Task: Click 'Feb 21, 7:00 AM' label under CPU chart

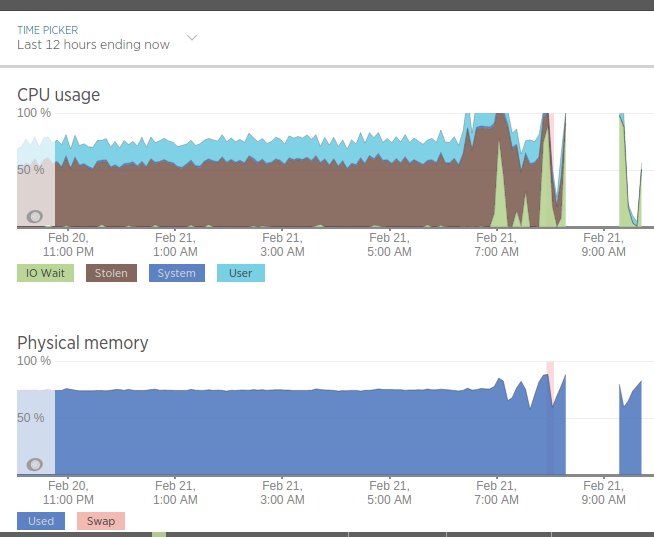Action: click(x=496, y=245)
